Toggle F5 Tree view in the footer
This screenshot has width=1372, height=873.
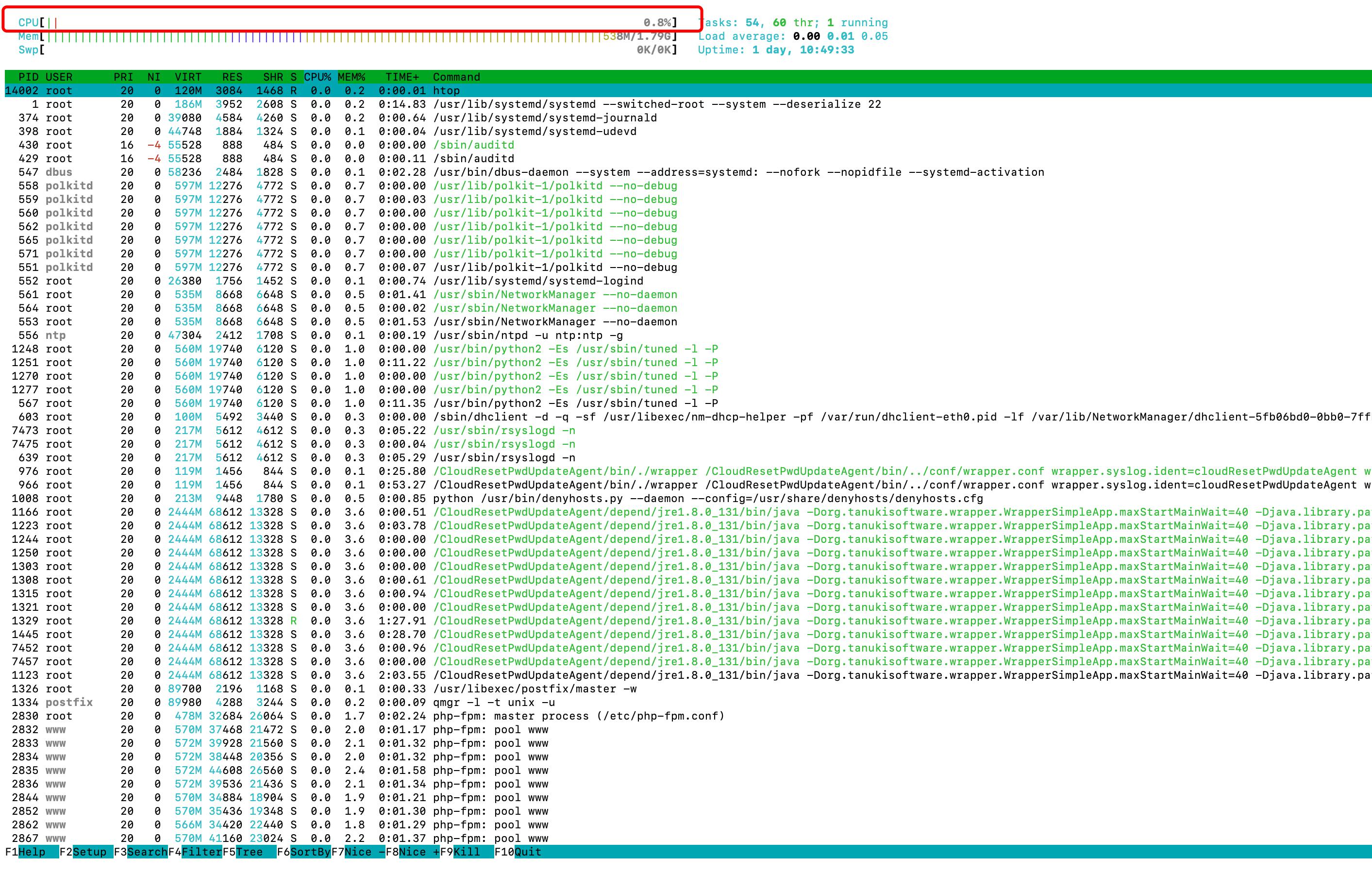tap(249, 851)
